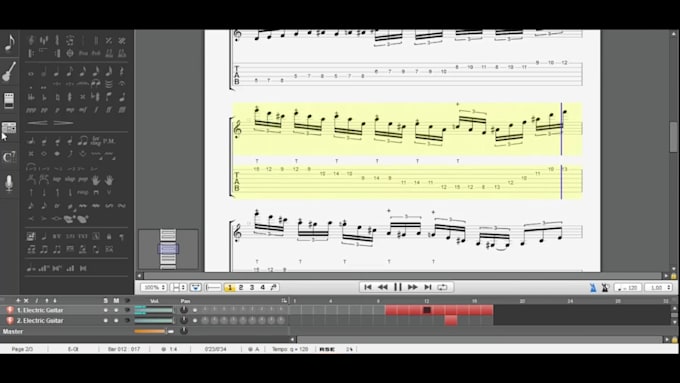
Task: Open the tempo 120 selector
Action: point(628,288)
